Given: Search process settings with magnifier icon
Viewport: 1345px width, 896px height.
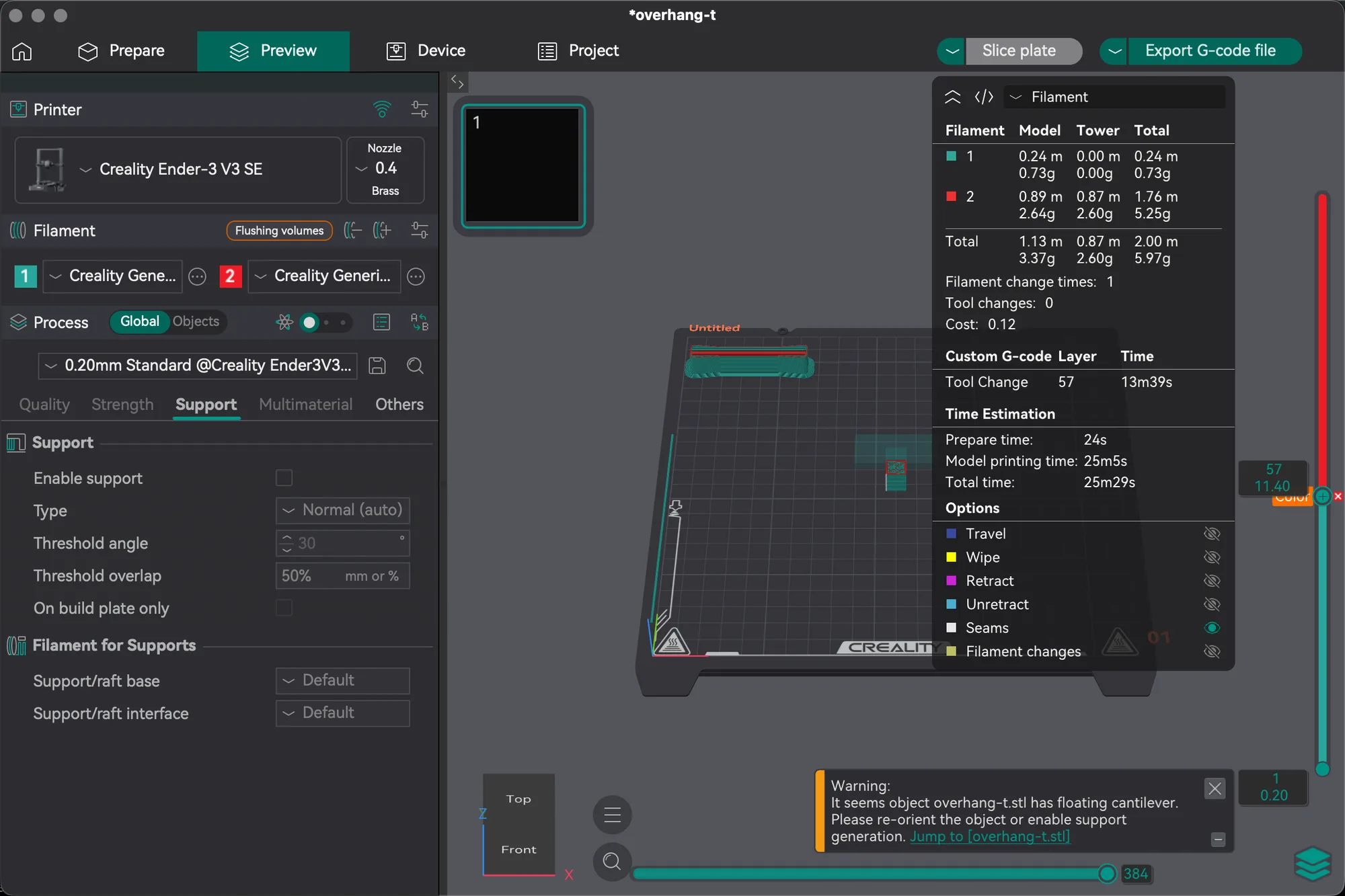Looking at the screenshot, I should click(415, 366).
